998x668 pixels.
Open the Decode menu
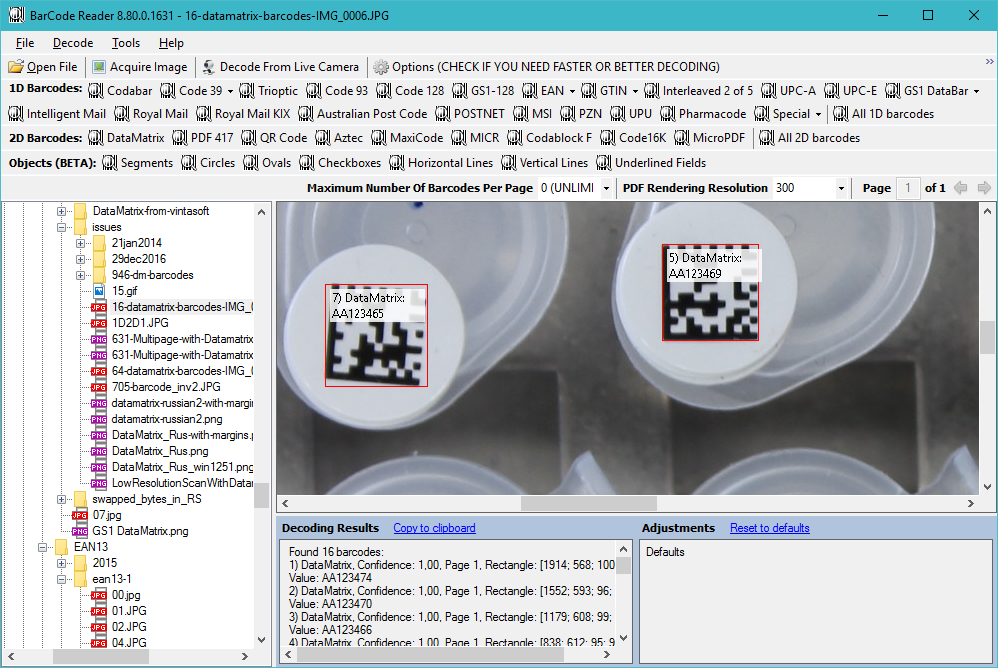72,43
